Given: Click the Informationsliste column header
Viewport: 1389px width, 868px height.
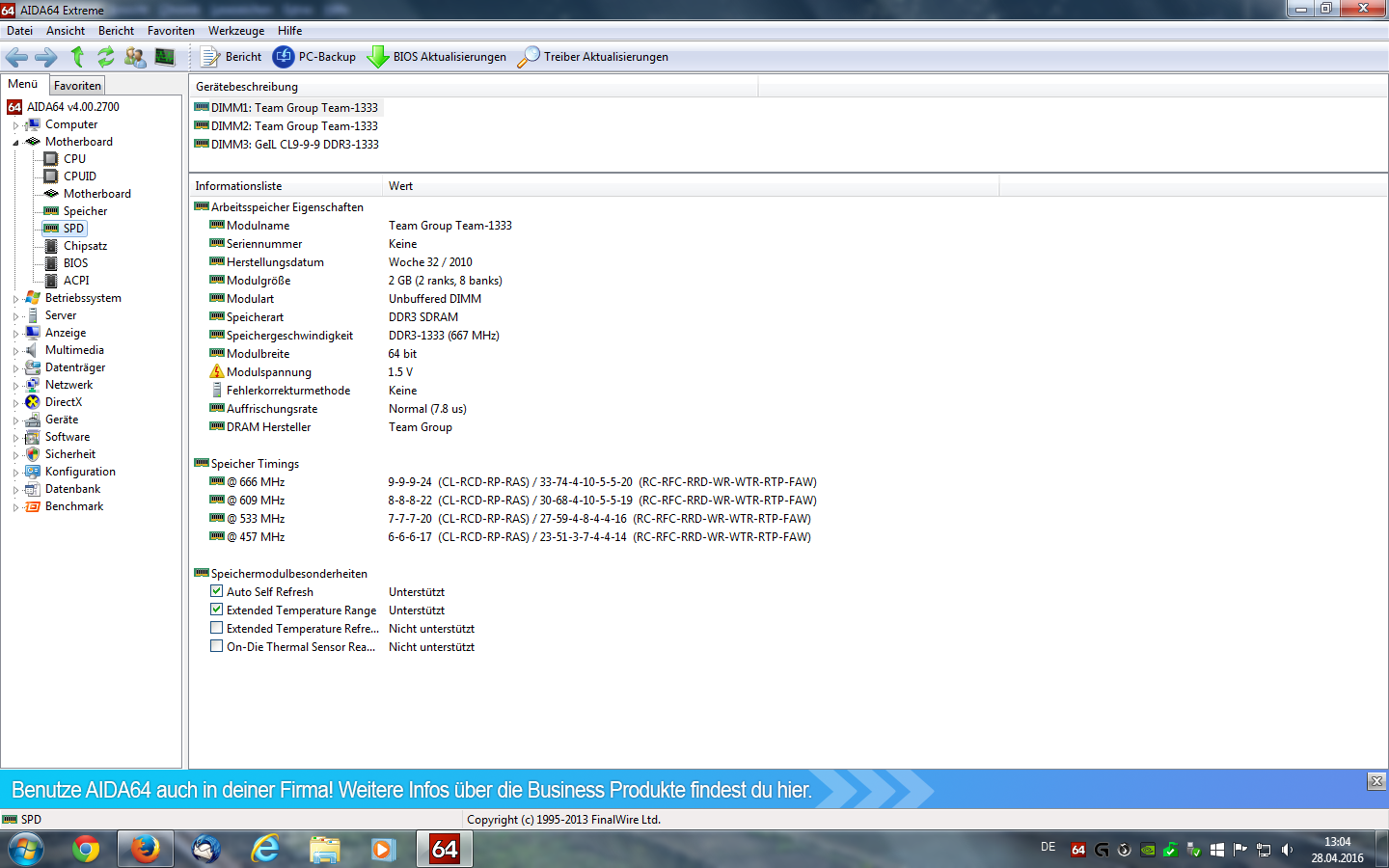Looking at the screenshot, I should tap(286, 186).
